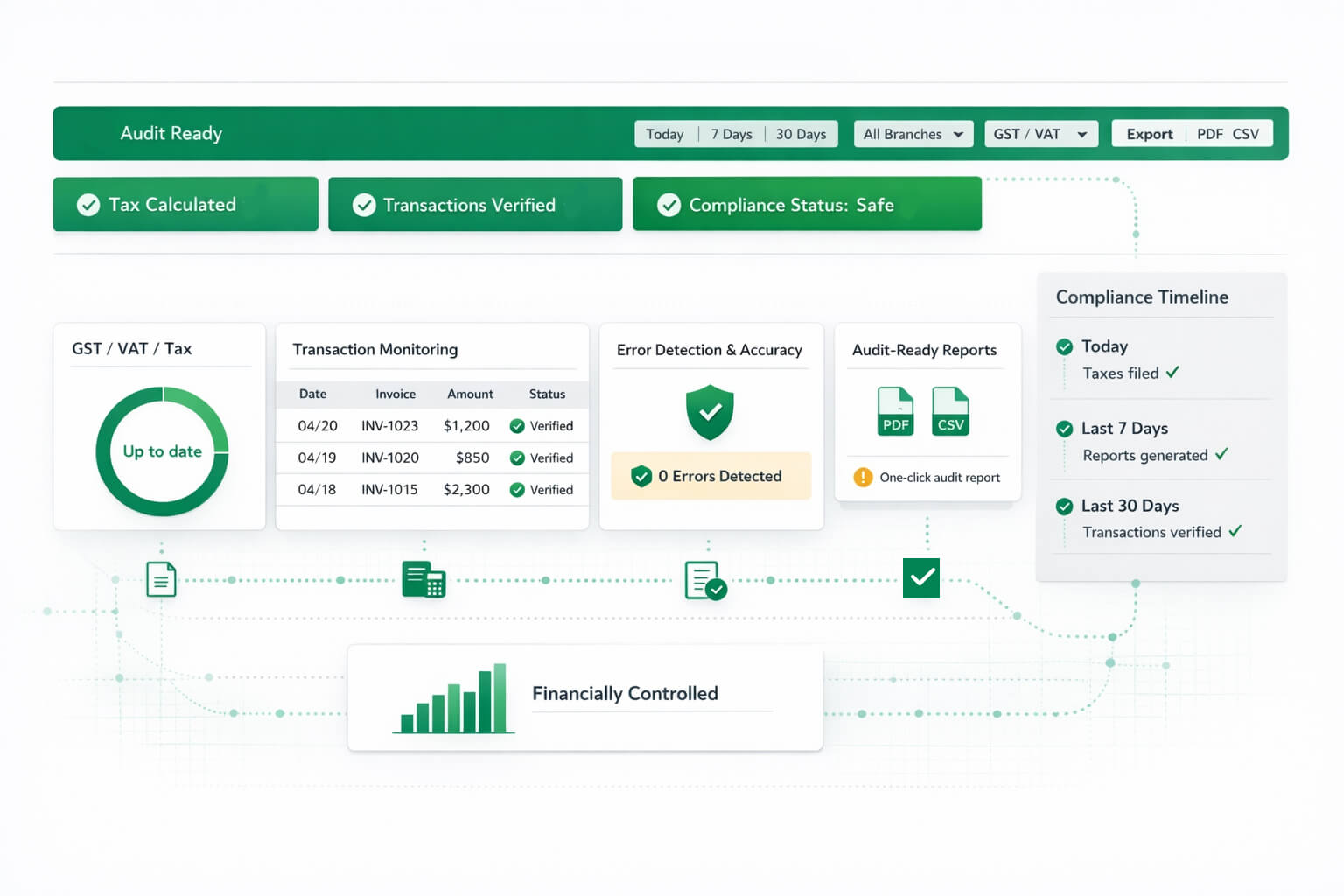Click the verified document icon in workflow
This screenshot has width=1344, height=896.
[x=705, y=581]
